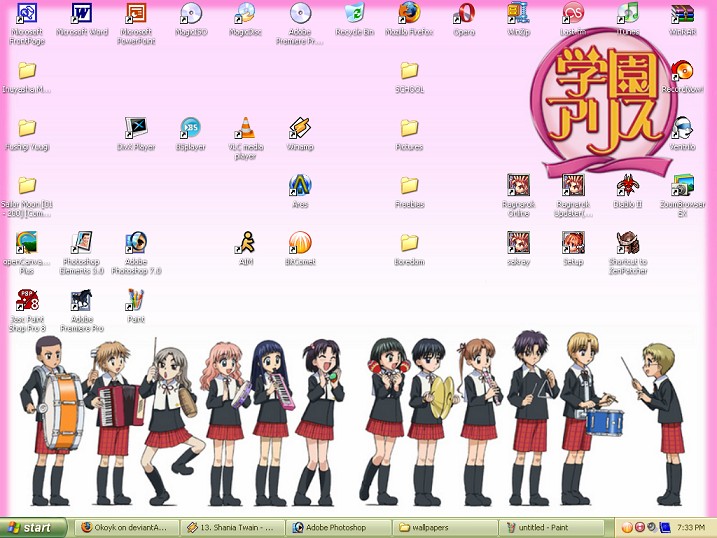Click the red round system tray icon
The height and width of the screenshot is (538, 717).
pyautogui.click(x=639, y=528)
